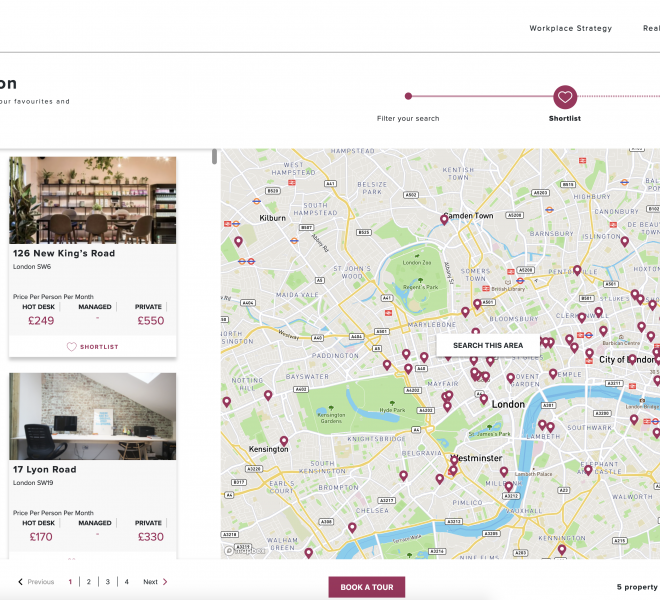Open the 126 New King's Road photo

coord(93,200)
